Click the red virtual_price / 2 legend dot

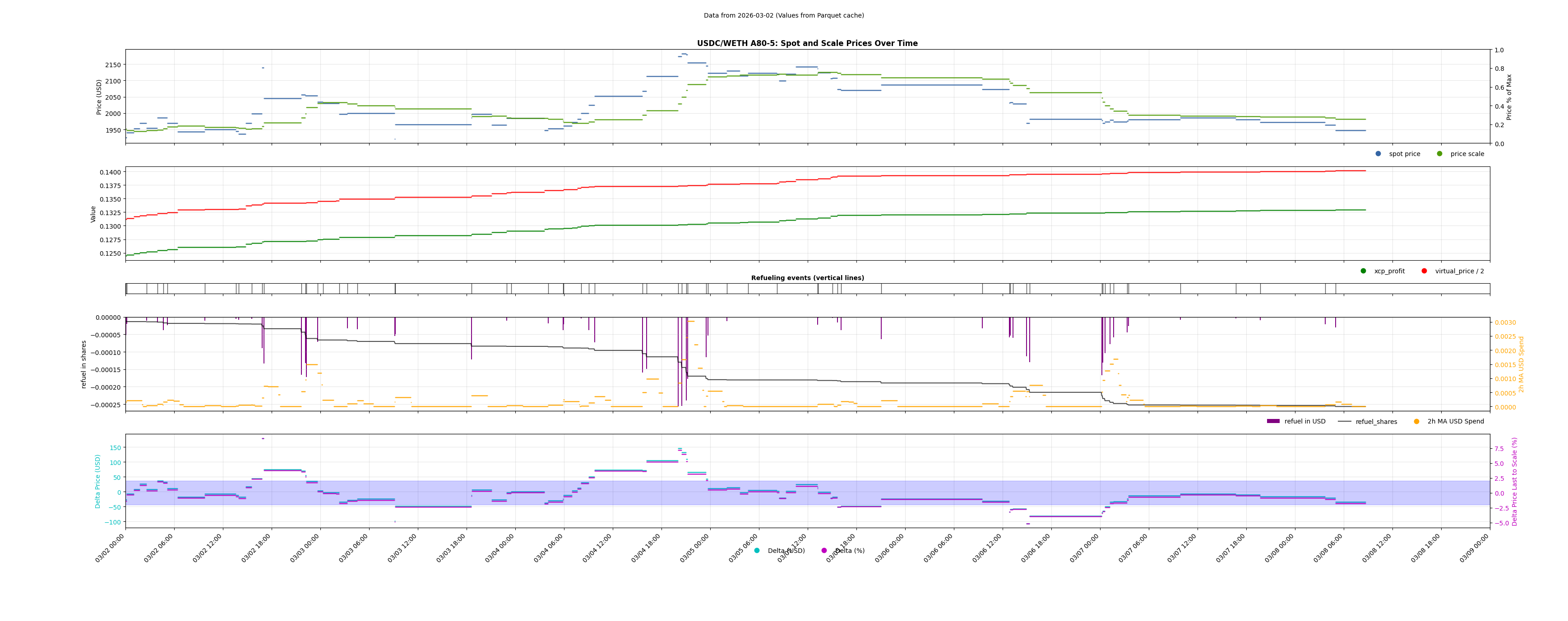(x=1425, y=271)
